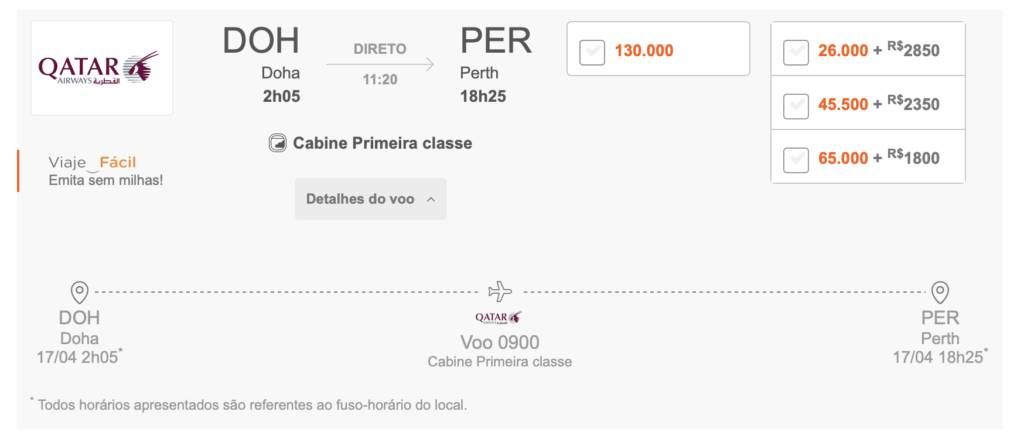This screenshot has width=1024, height=439.
Task: Click the direct flight arrow under DIRETO
Action: tap(380, 64)
